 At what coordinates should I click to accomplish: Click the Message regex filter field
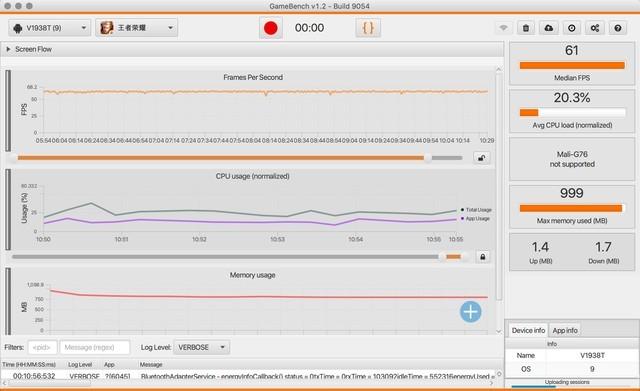(95, 347)
